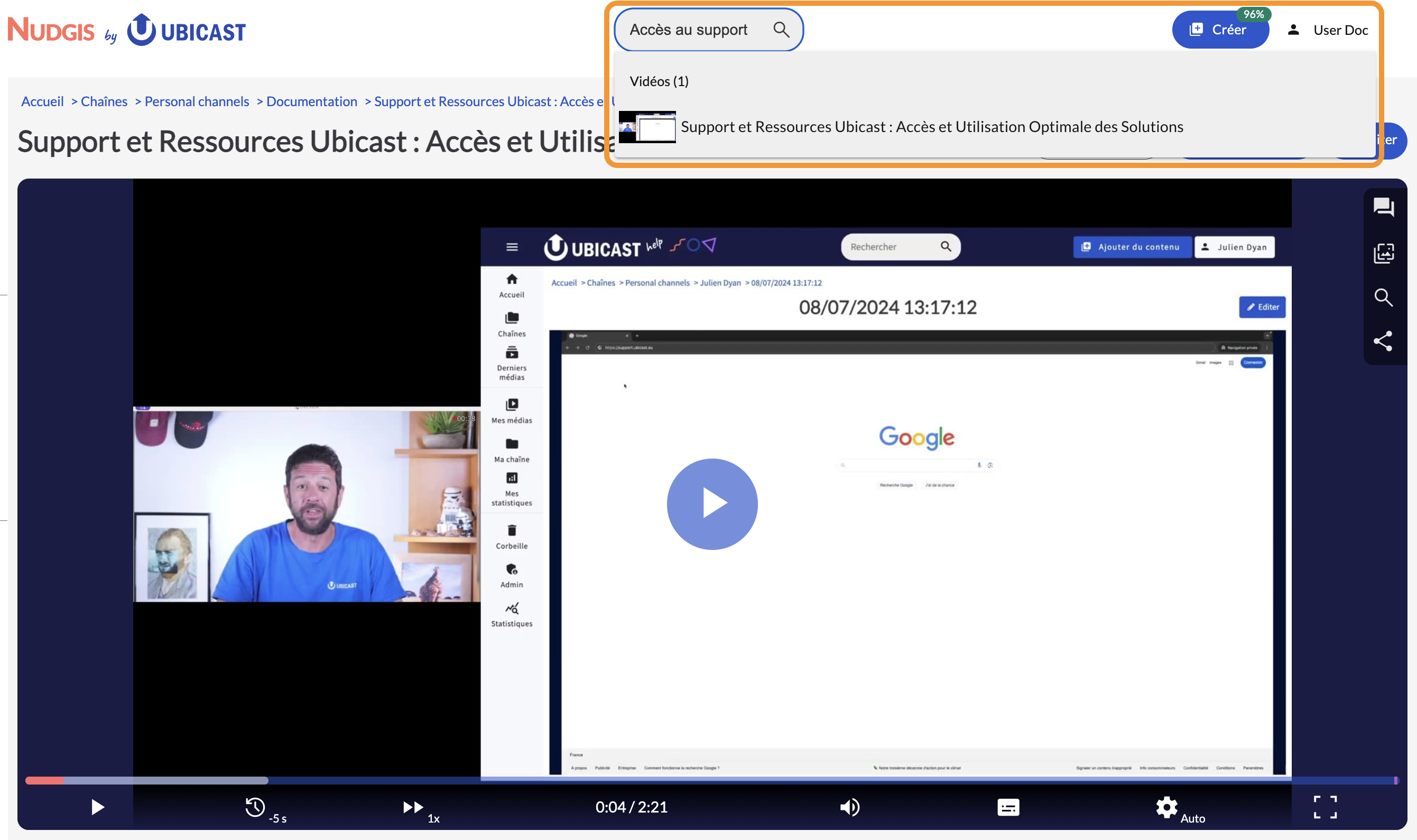Click the 96% badge on the Créer button
Viewport: 1417px width, 840px height.
(1253, 14)
